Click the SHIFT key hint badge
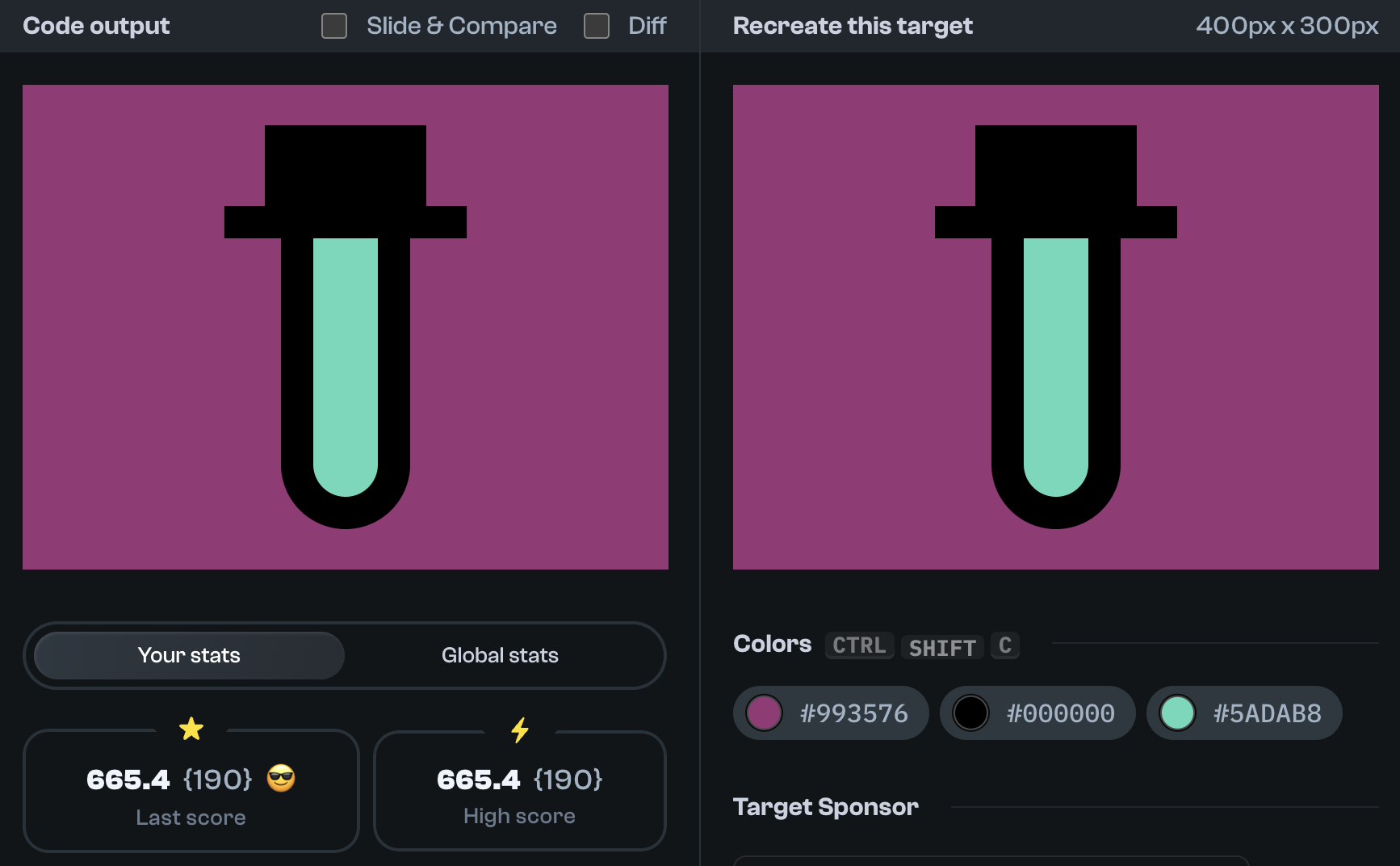The height and width of the screenshot is (866, 1400). coord(942,647)
